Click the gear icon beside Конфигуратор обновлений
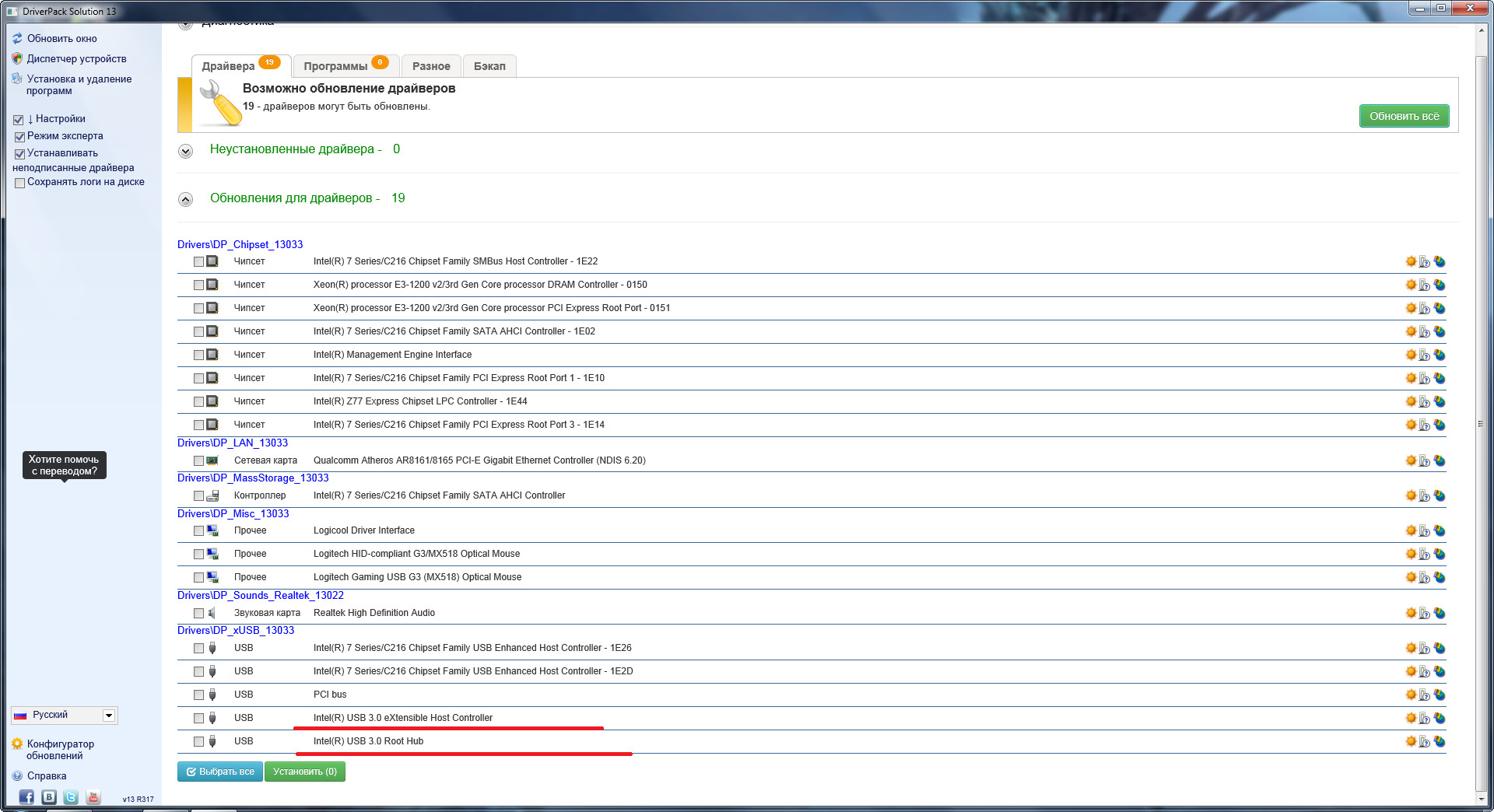This screenshot has width=1494, height=812. (x=17, y=744)
